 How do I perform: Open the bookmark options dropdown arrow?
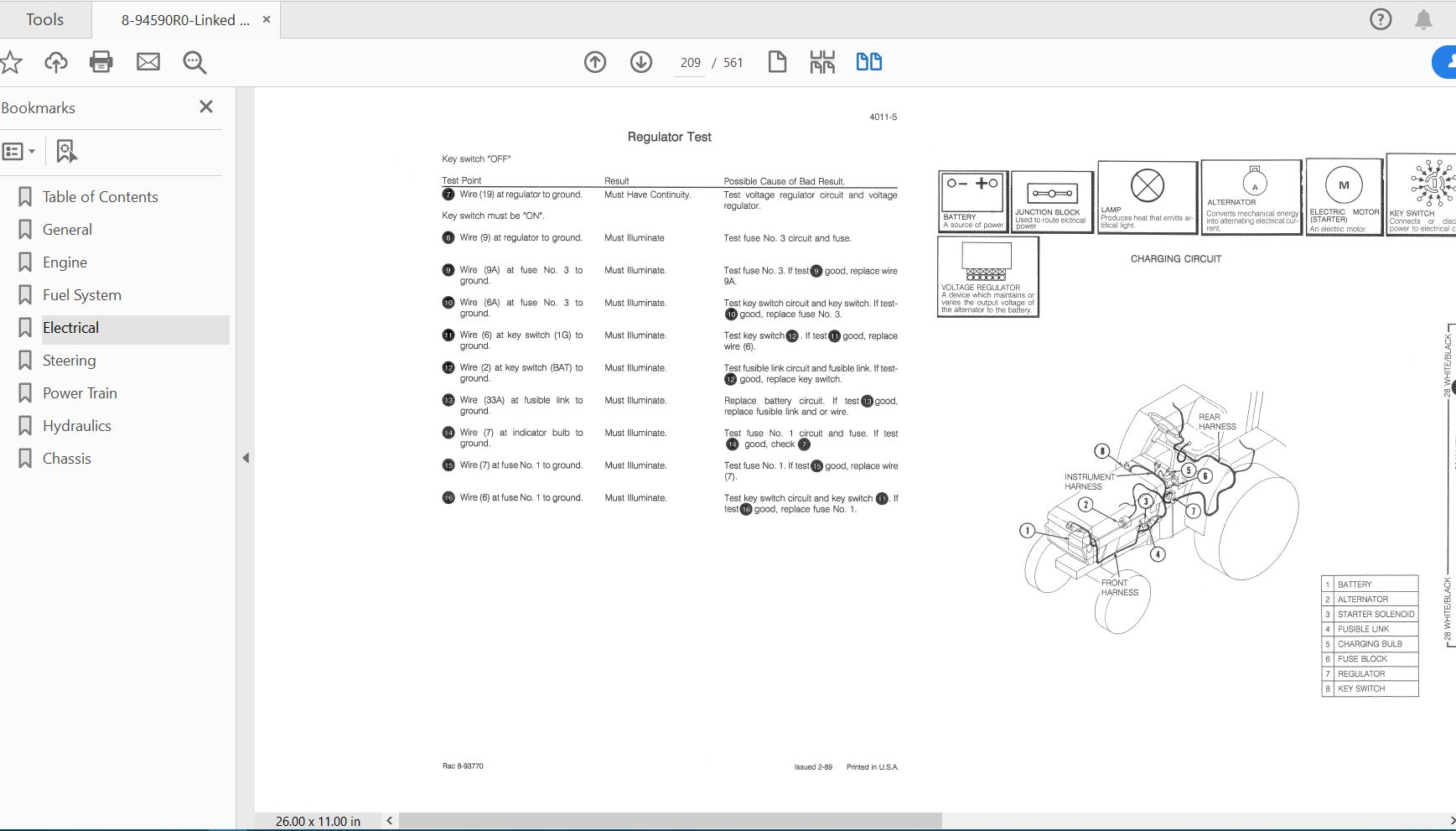tap(32, 152)
